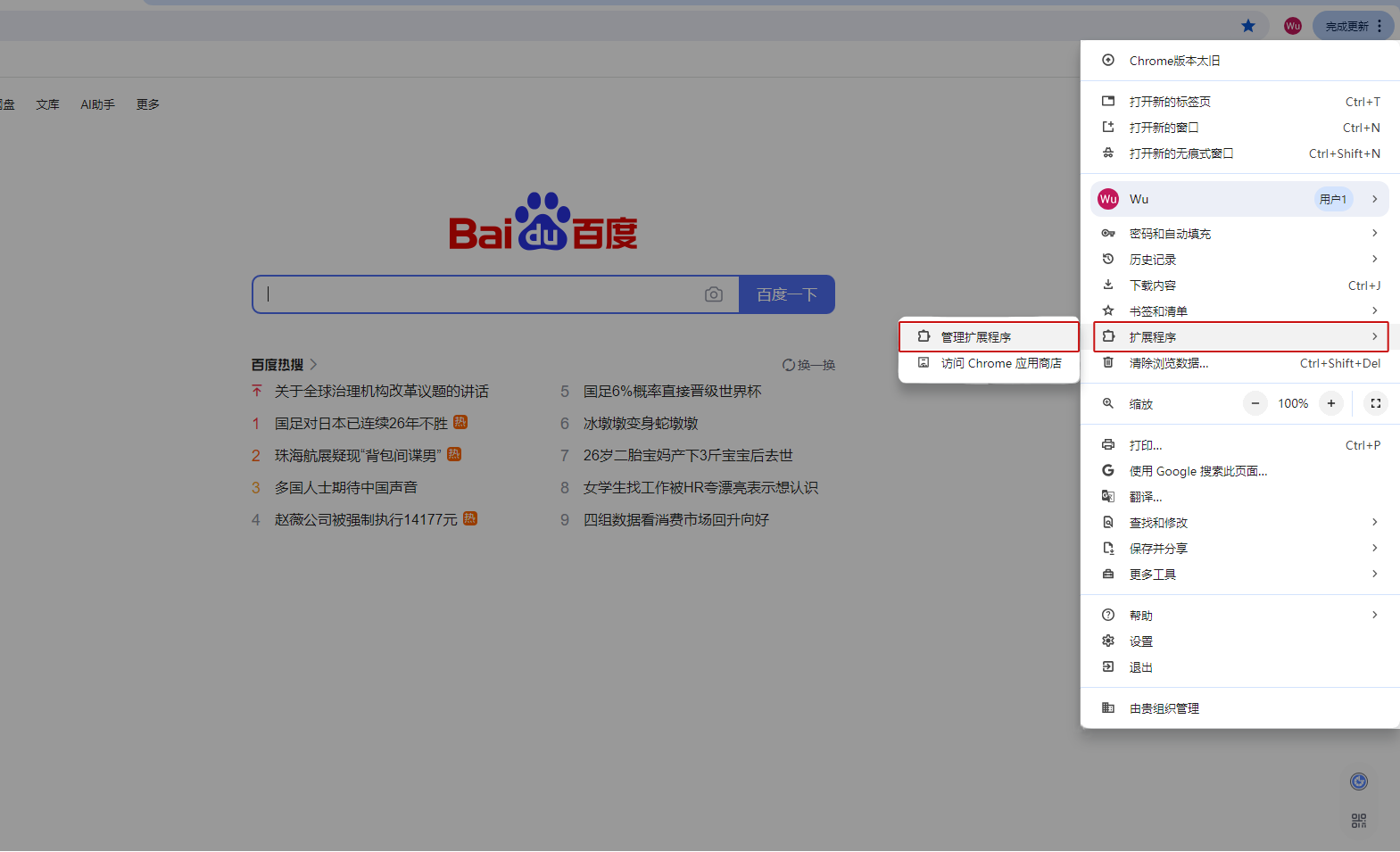Click the fullscreen icon in zoom row
Viewport: 1400px width, 852px height.
1376,403
